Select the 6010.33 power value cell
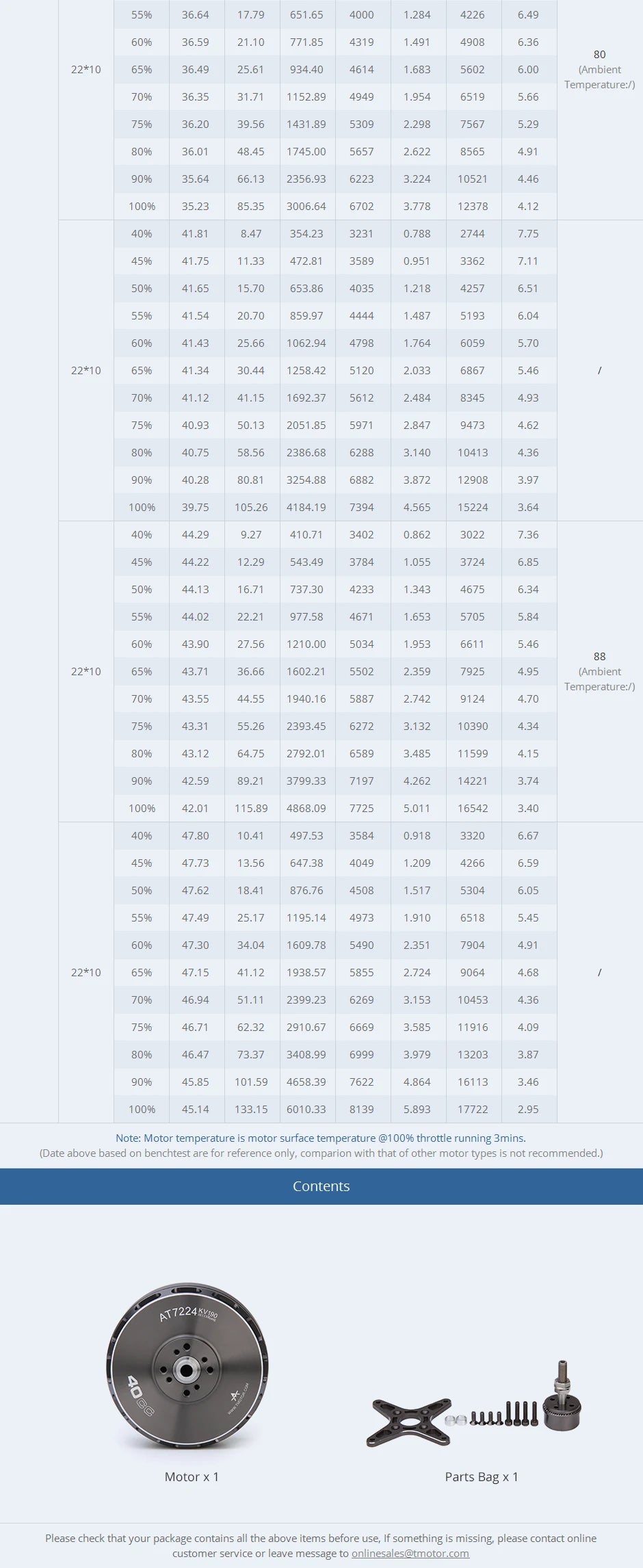The width and height of the screenshot is (643, 1568). [x=306, y=1109]
